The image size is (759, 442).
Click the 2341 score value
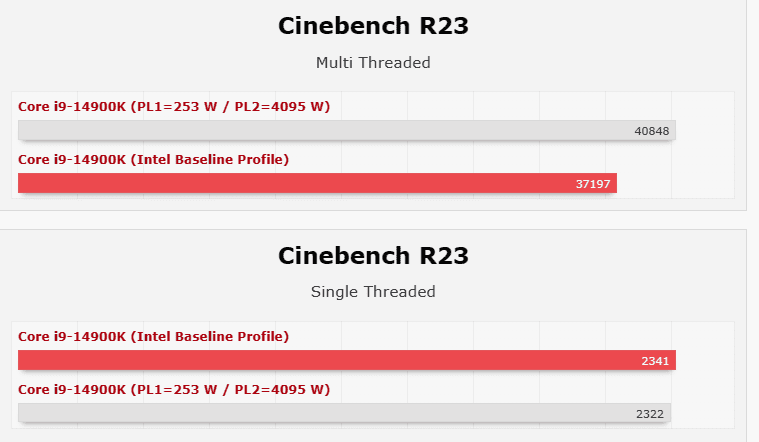658,361
